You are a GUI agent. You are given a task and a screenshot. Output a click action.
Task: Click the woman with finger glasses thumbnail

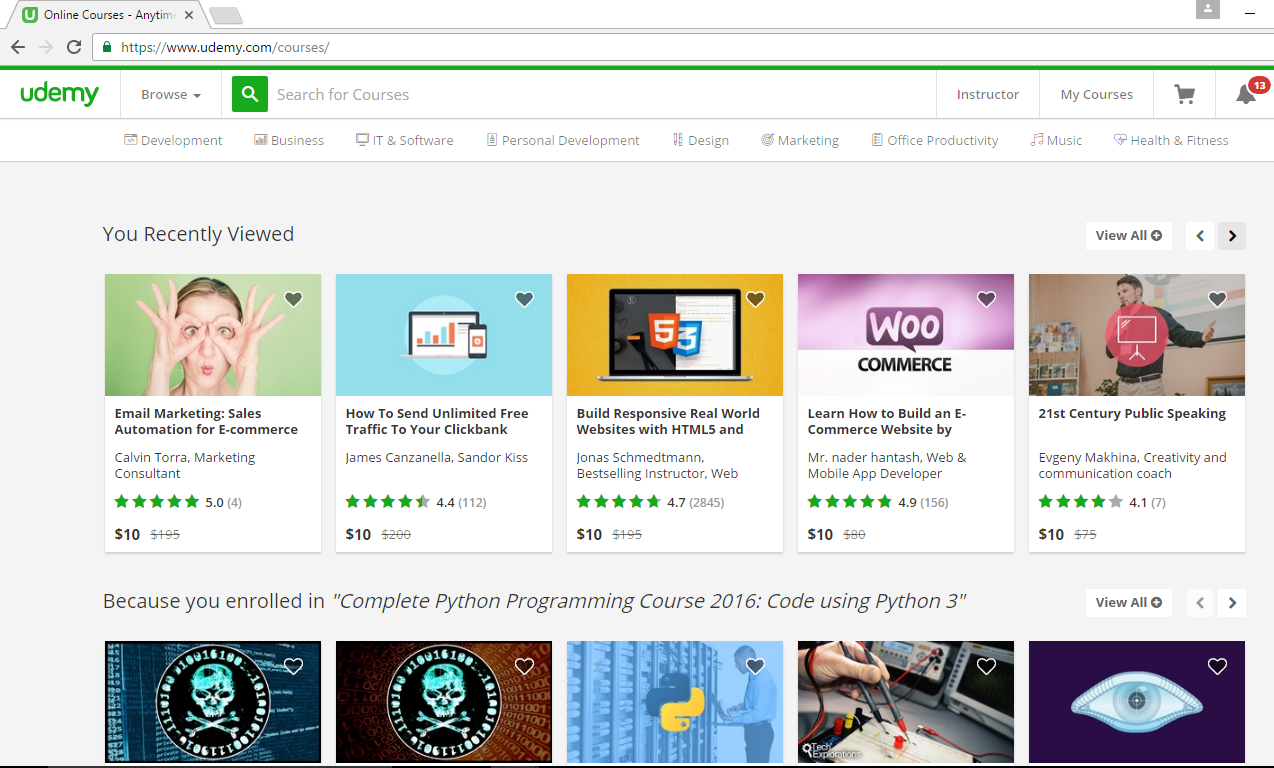pos(213,335)
